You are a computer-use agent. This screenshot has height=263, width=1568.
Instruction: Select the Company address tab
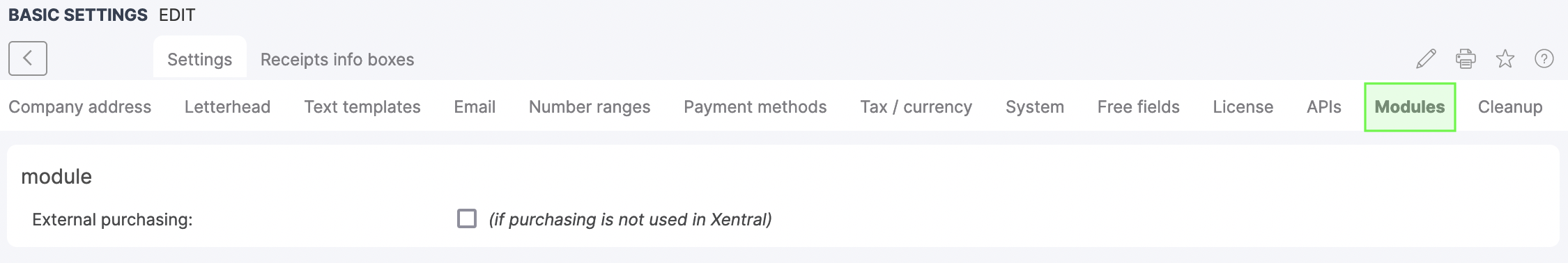(80, 106)
